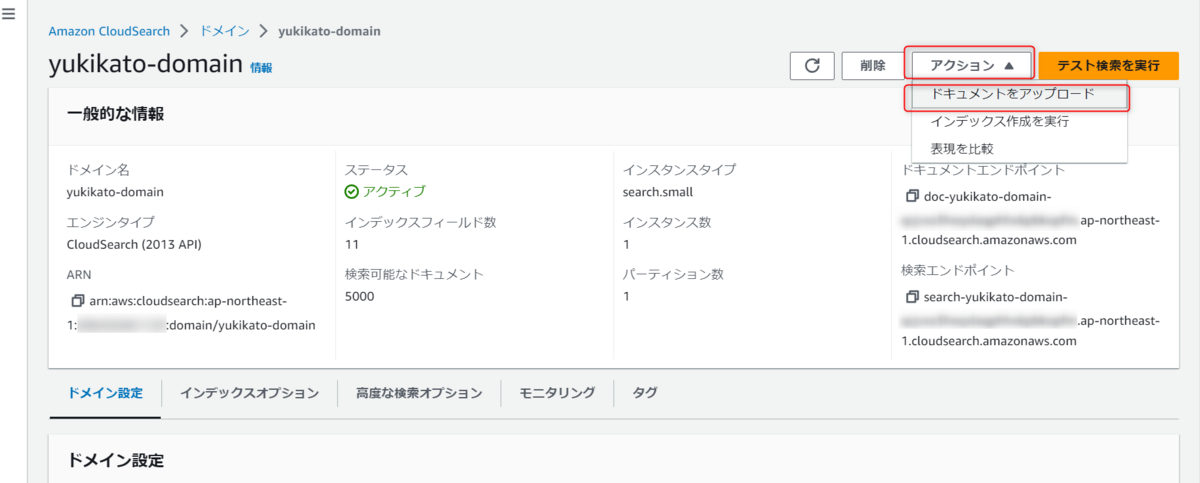Click the searchable documents value 5000

click(x=360, y=296)
